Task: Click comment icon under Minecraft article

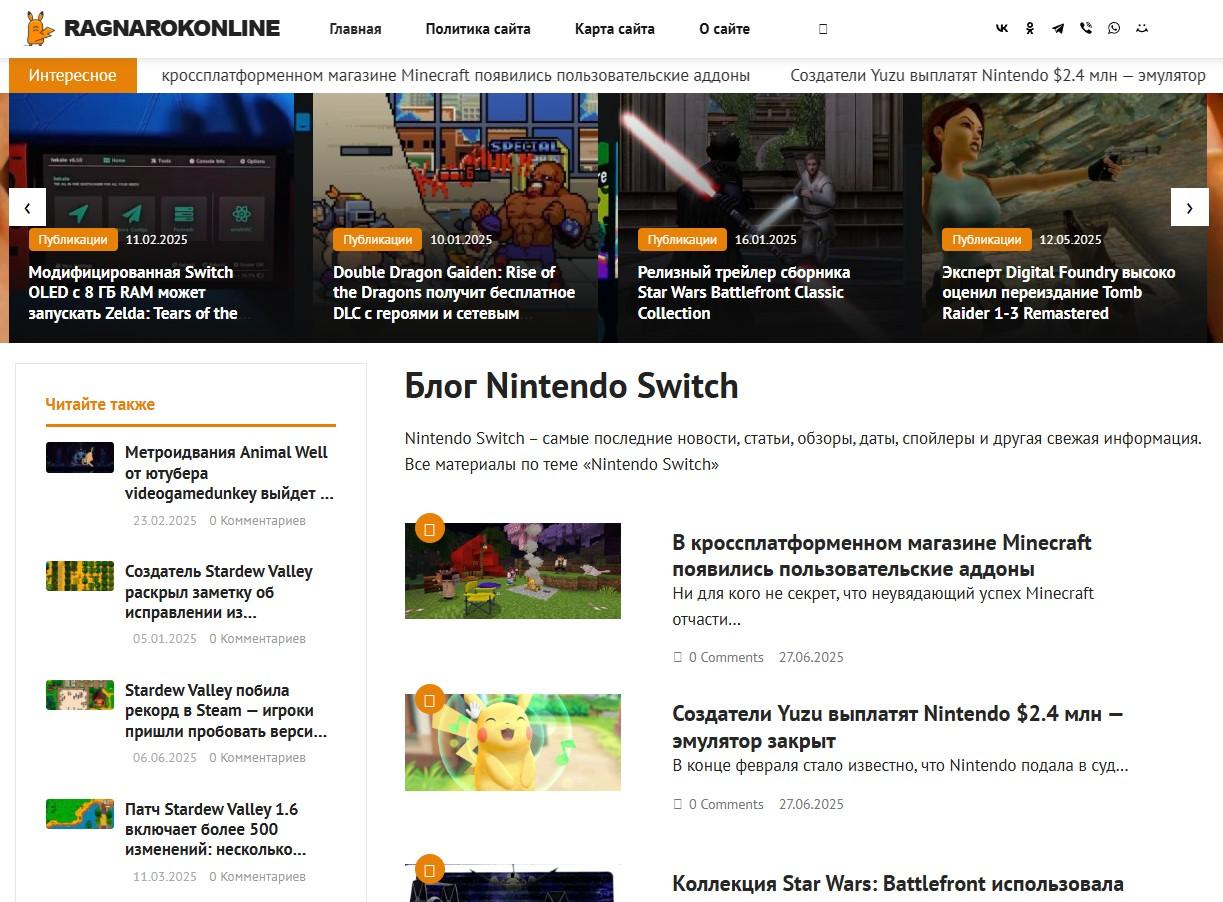Action: click(677, 657)
